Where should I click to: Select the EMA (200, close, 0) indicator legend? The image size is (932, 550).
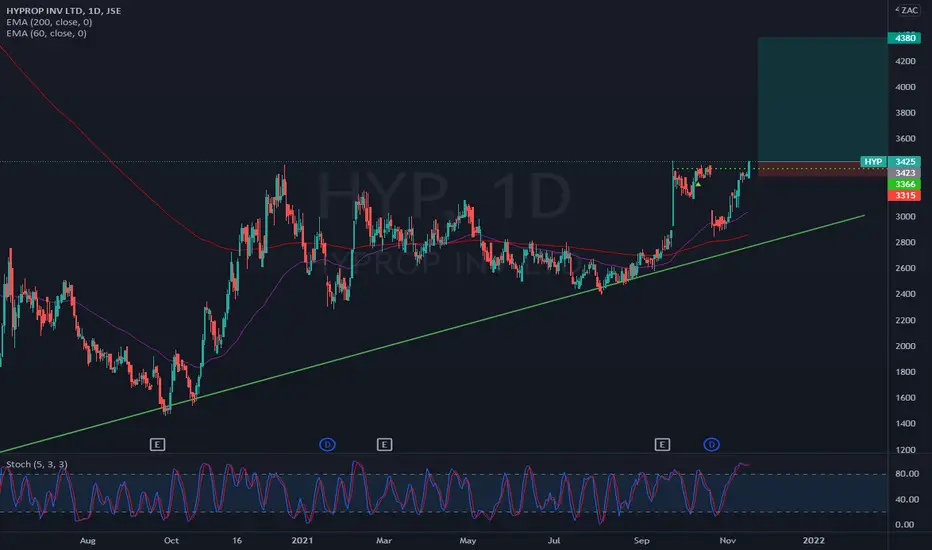click(49, 22)
